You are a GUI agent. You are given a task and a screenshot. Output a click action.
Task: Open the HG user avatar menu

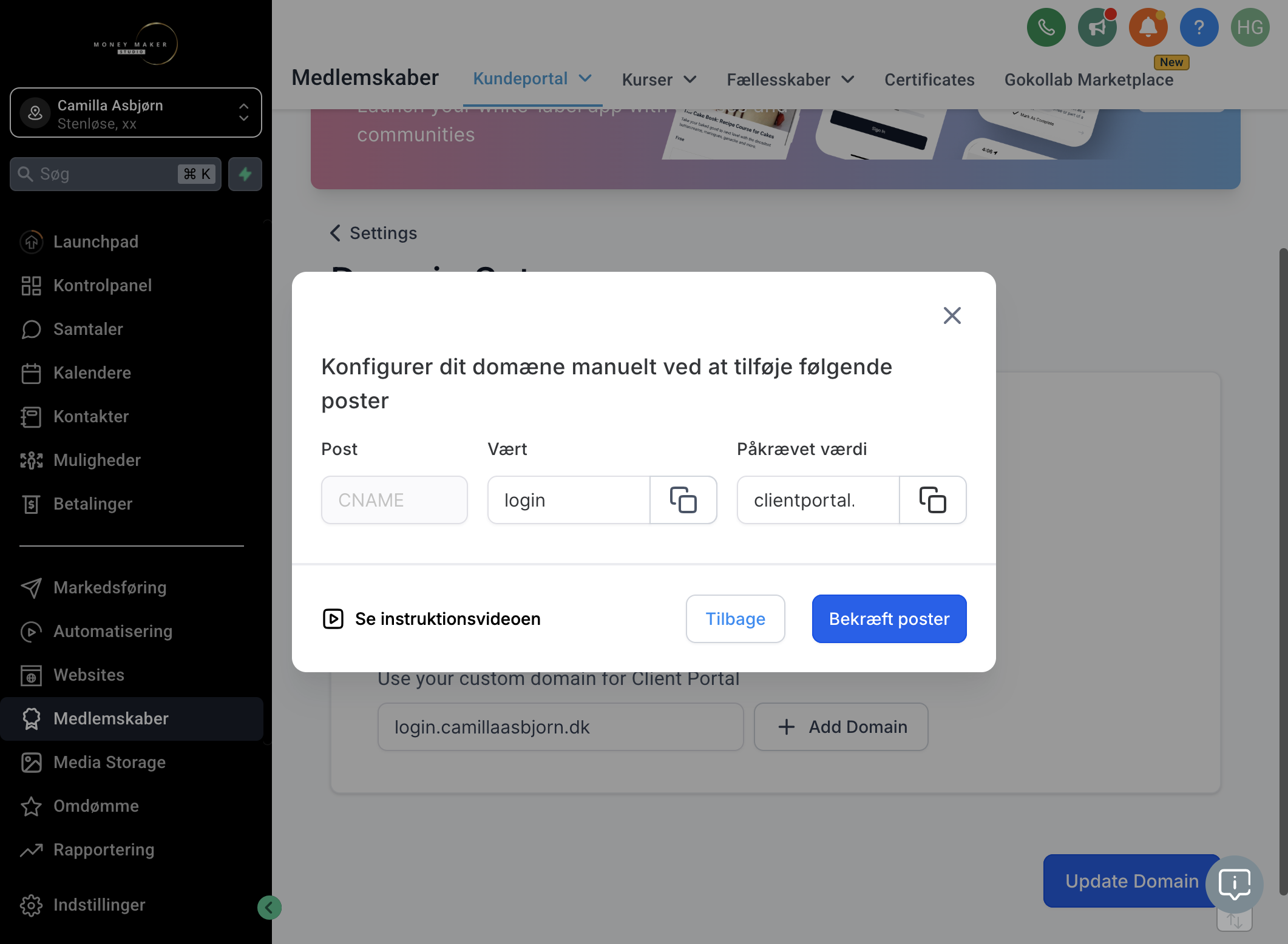click(1250, 27)
